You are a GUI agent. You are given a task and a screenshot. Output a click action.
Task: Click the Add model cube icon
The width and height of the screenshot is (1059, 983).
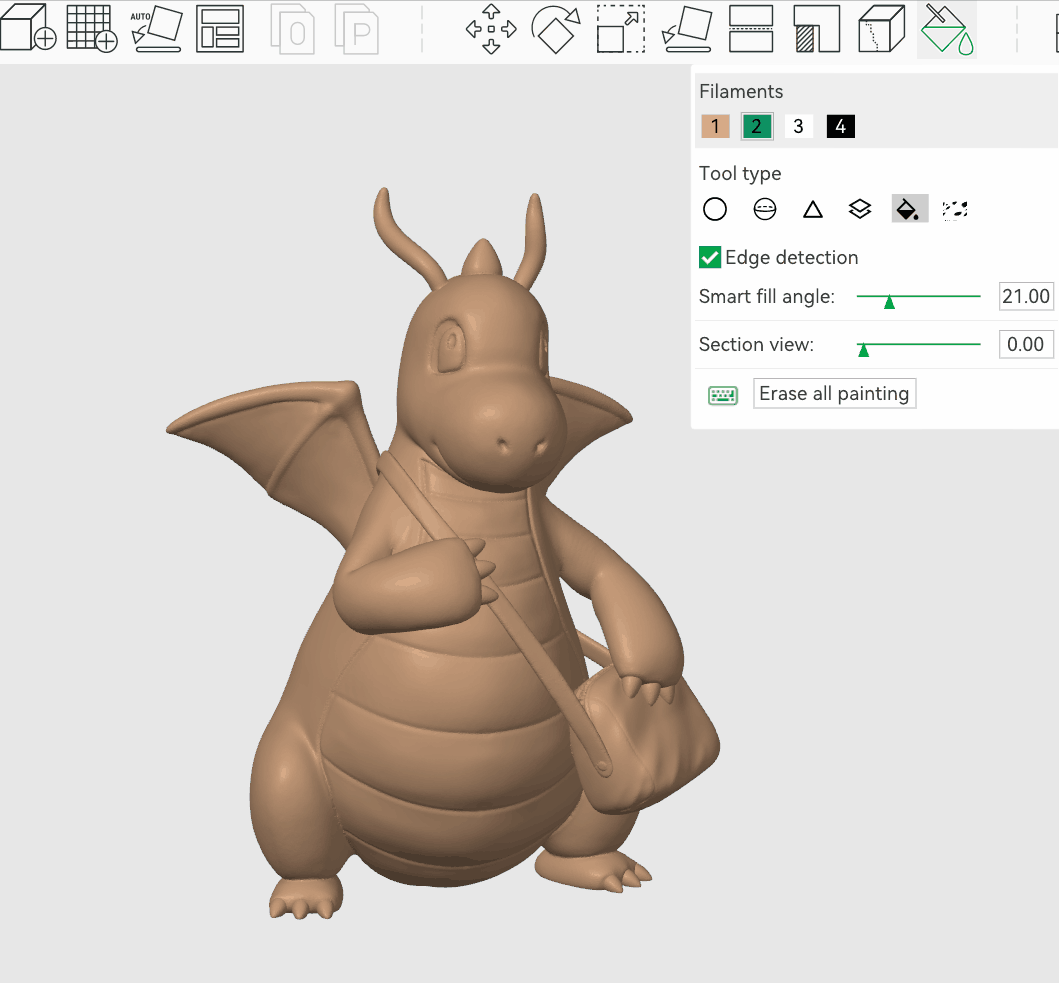pos(28,28)
